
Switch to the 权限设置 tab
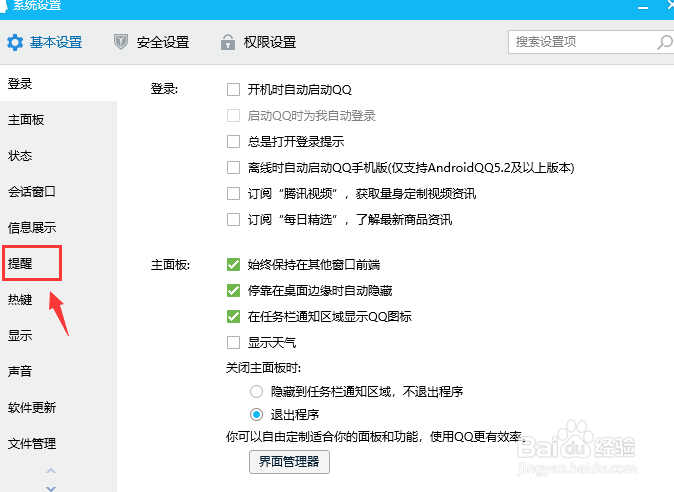tap(258, 43)
